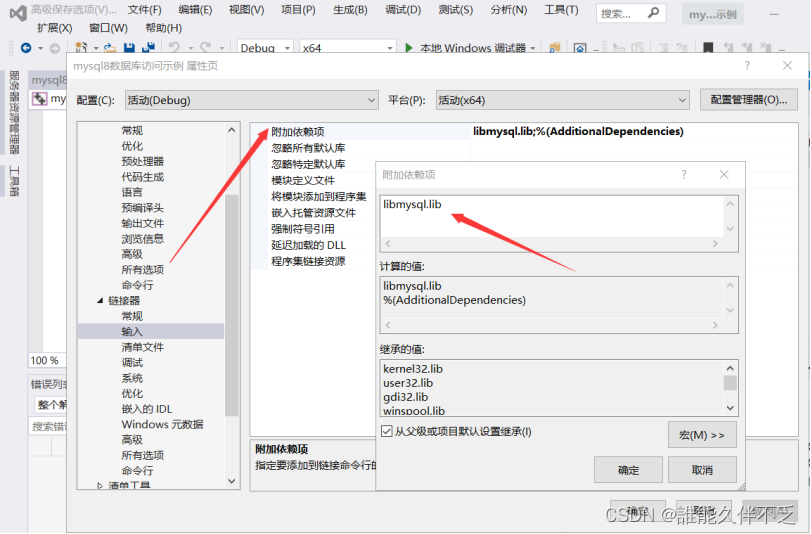
Task: Click help question mark in 附加依赖项 dialog
Action: (684, 174)
